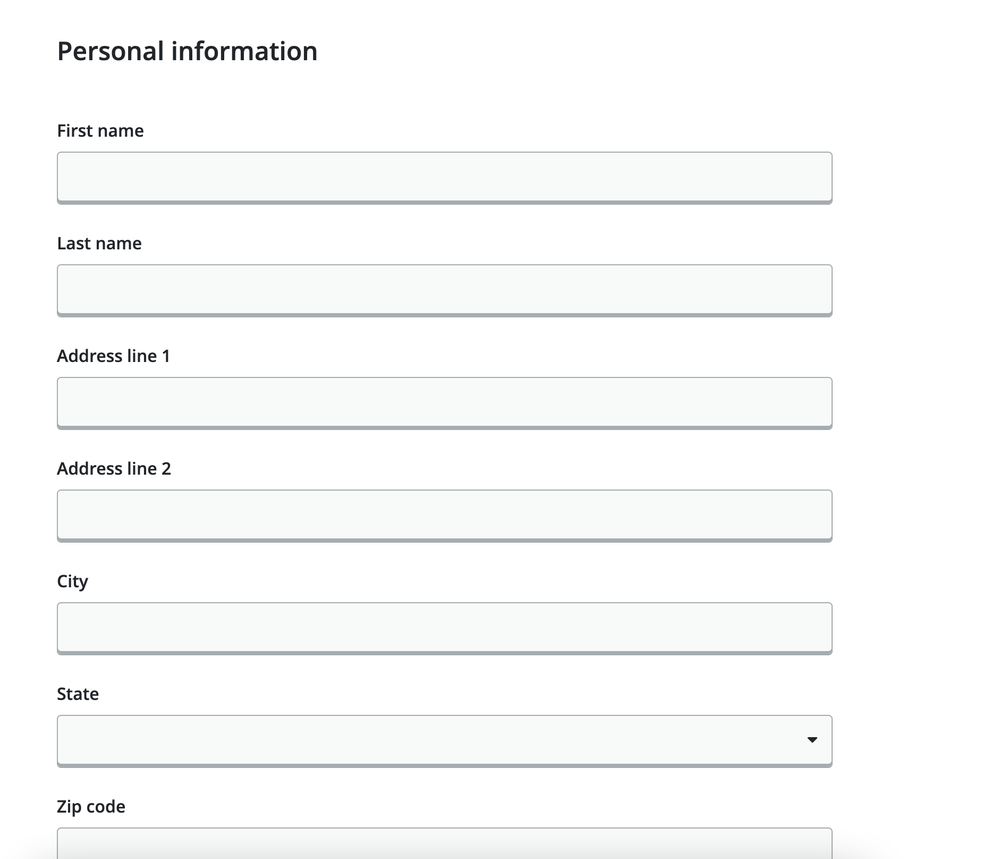Screen dimensions: 1000x859
Task: Click the "Address line 1" label
Action: 113,356
